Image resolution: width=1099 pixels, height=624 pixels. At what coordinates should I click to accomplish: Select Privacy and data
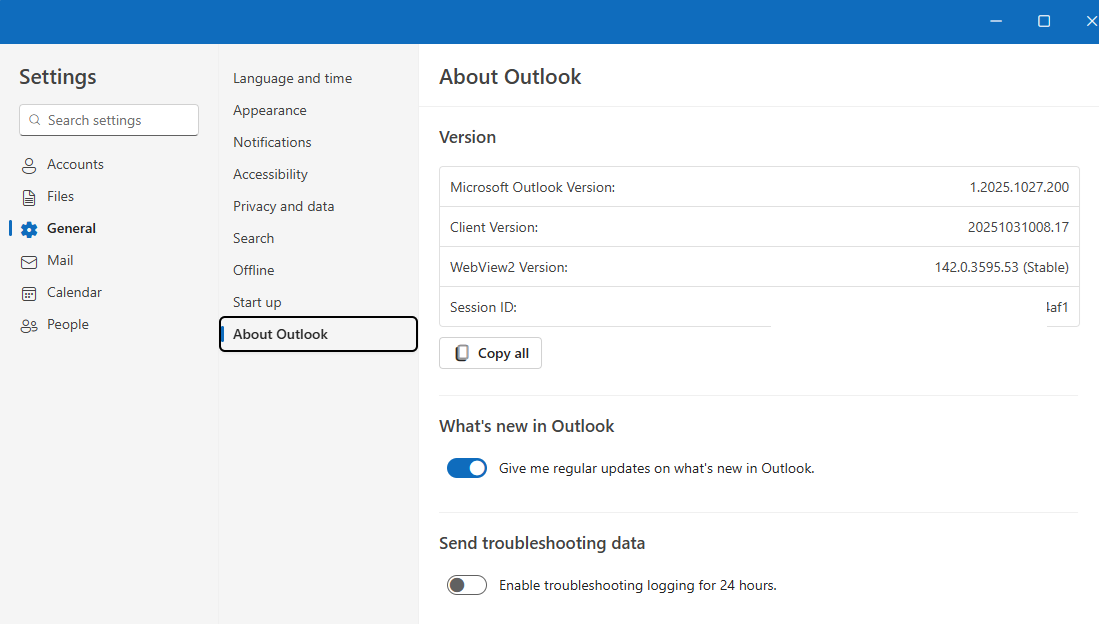click(x=283, y=207)
